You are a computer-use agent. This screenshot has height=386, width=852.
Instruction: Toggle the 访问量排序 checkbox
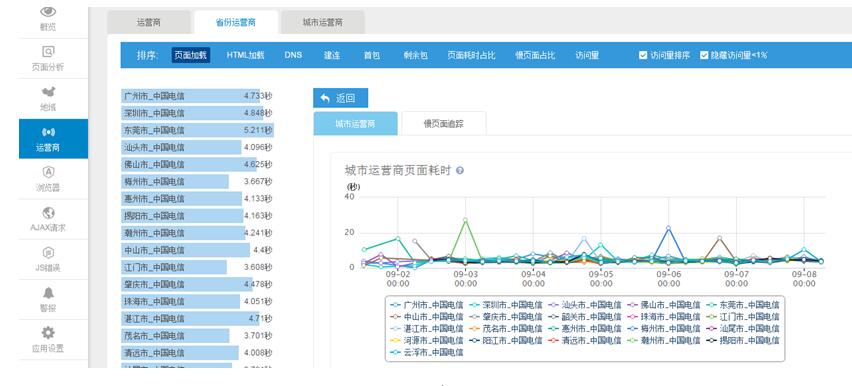[643, 55]
